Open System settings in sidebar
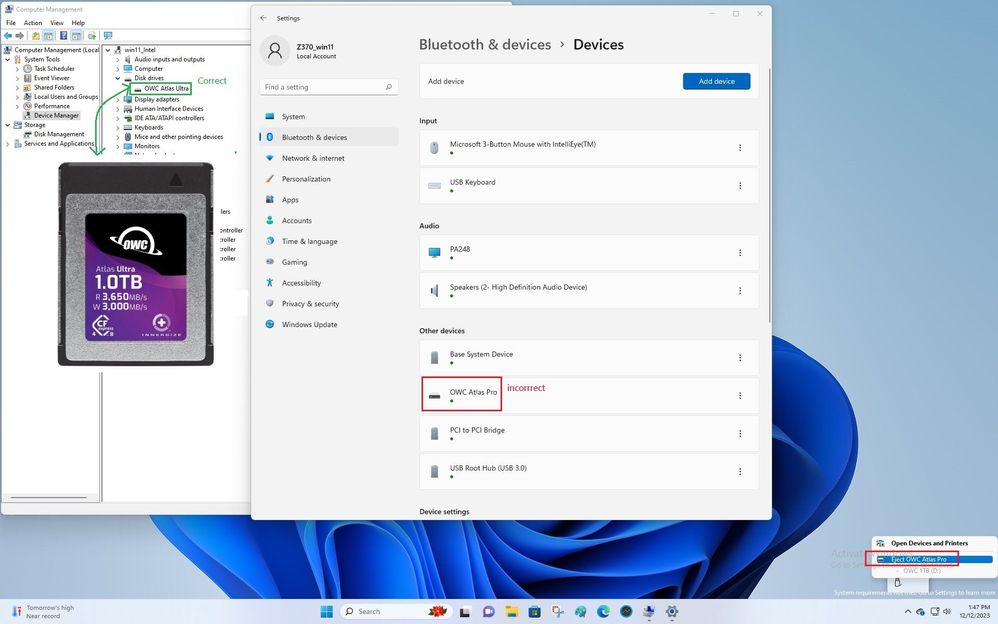 (328, 117)
